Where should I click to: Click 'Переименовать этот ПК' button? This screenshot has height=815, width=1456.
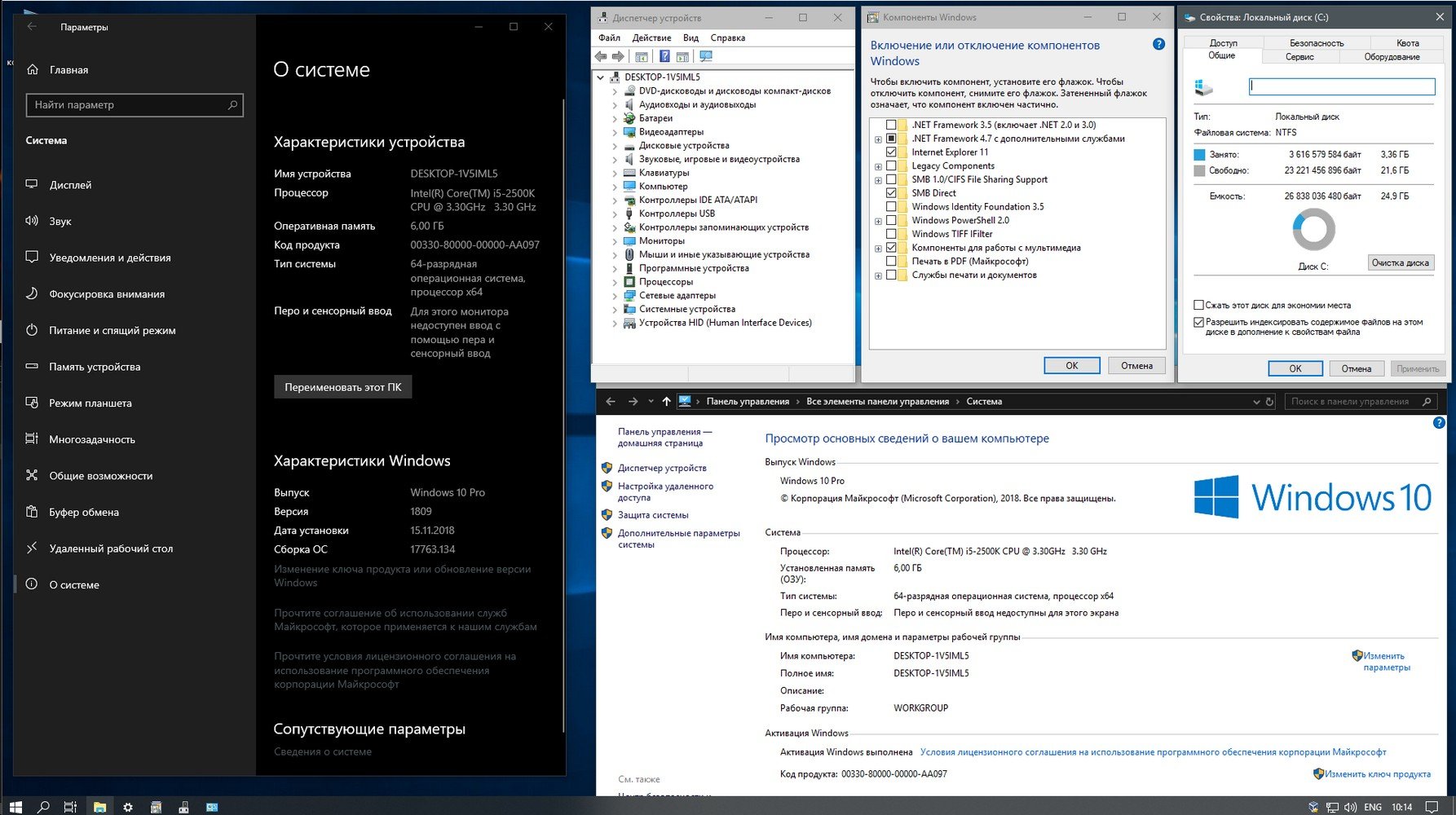pos(343,387)
